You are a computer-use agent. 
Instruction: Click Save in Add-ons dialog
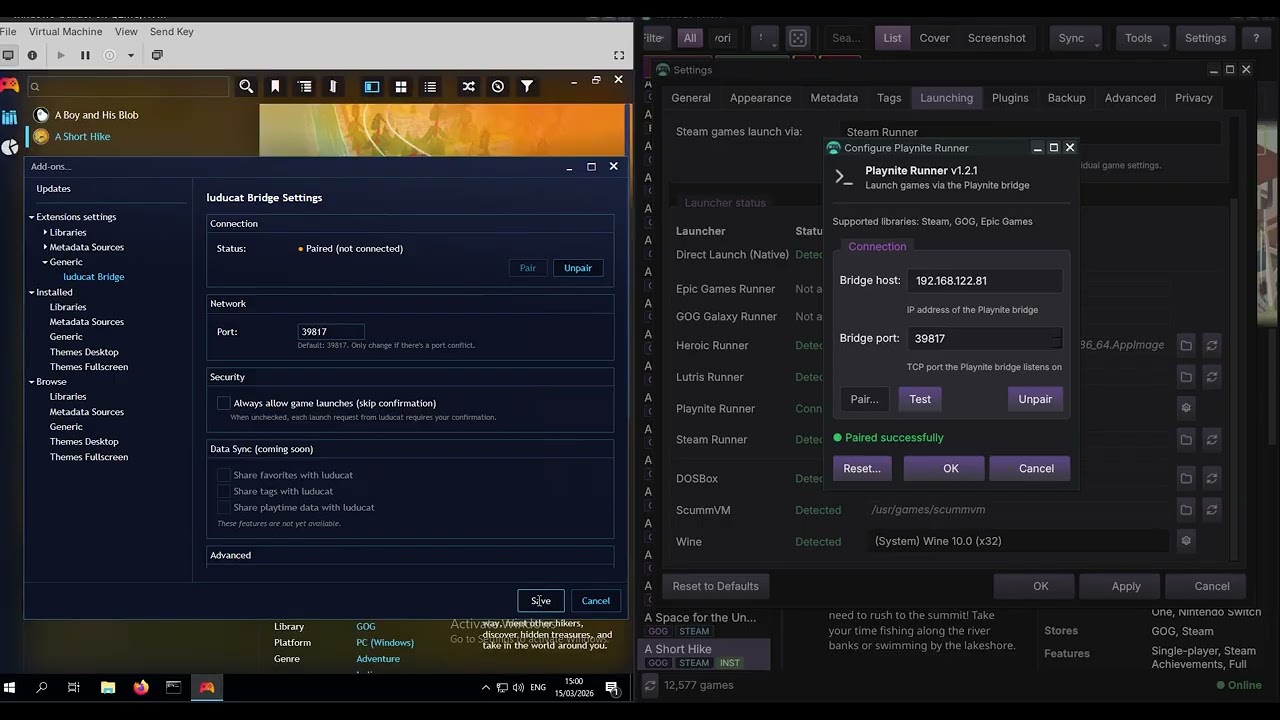click(x=541, y=601)
